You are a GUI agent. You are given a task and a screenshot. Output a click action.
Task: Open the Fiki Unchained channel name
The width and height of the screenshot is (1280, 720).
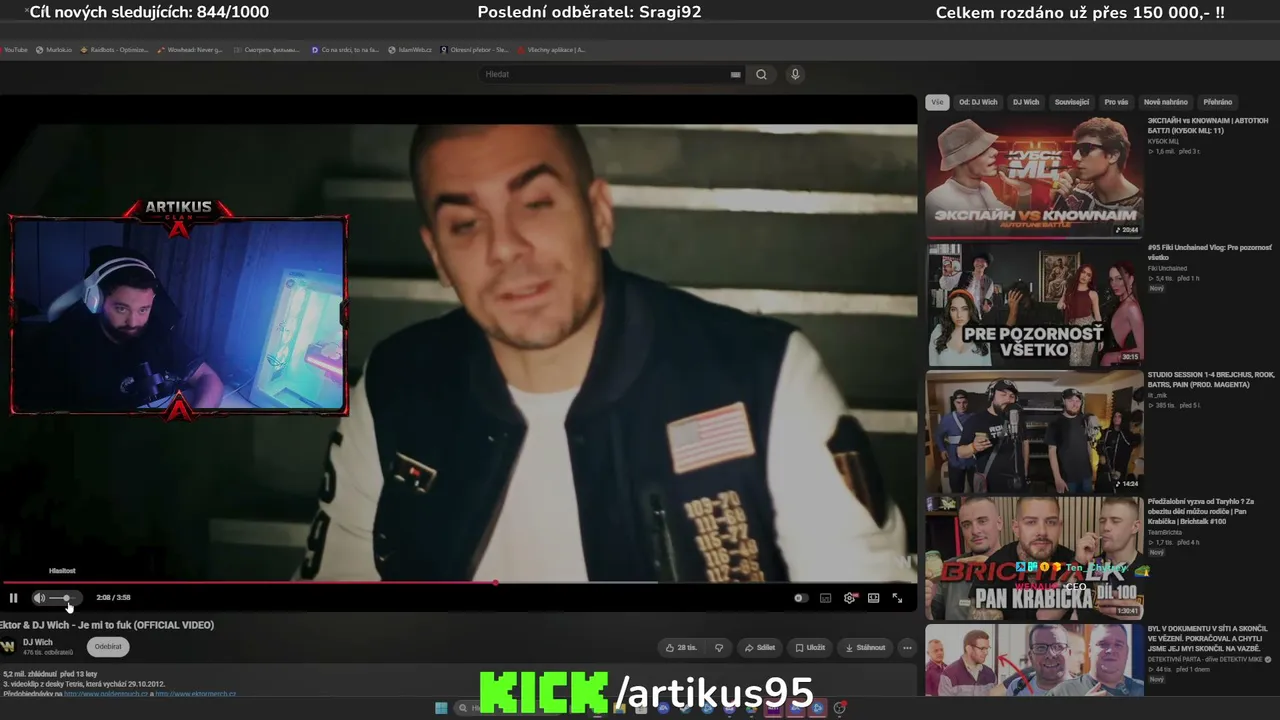(x=1168, y=268)
